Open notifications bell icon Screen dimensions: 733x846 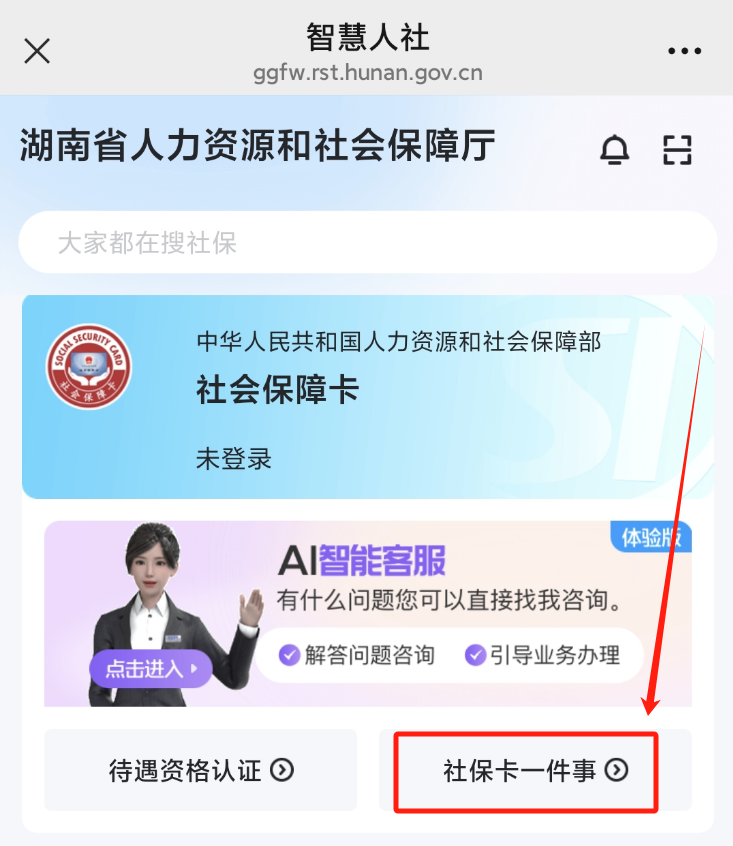[x=615, y=149]
